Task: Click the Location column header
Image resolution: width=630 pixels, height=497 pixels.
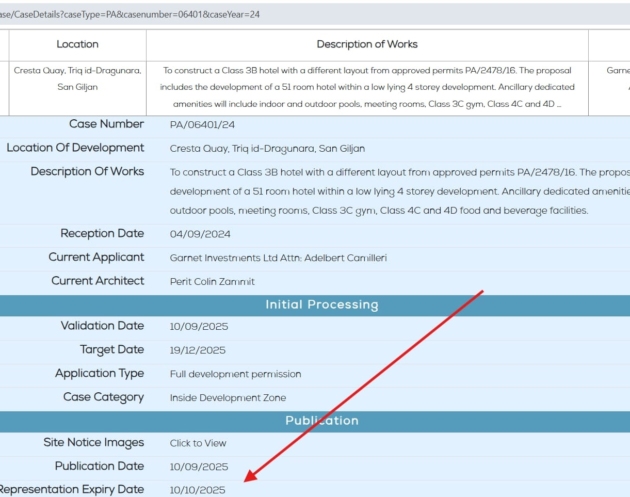Action: (77, 44)
